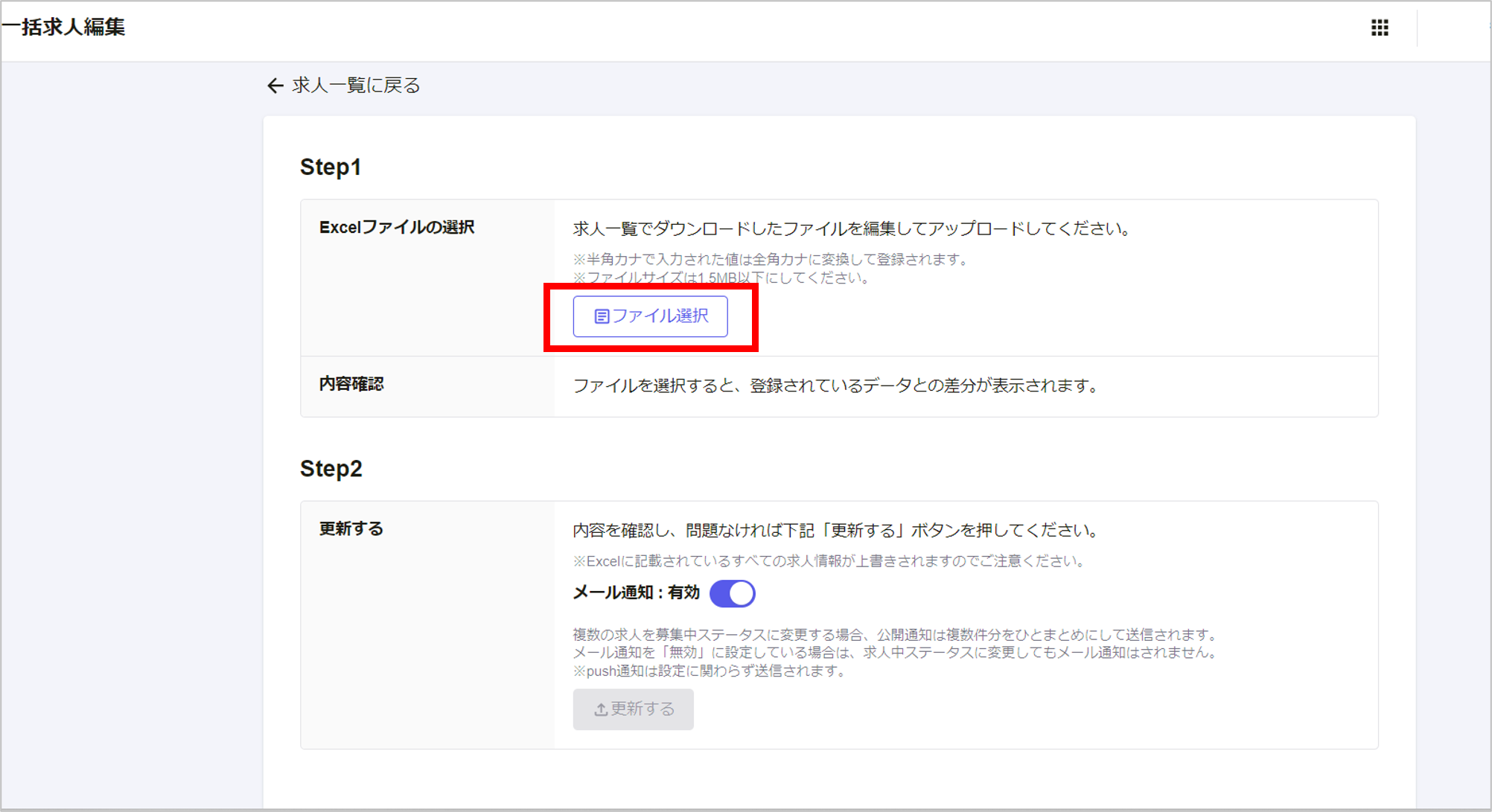The image size is (1492, 812).
Task: Open the 求人一覧に戻る link
Action: [355, 86]
